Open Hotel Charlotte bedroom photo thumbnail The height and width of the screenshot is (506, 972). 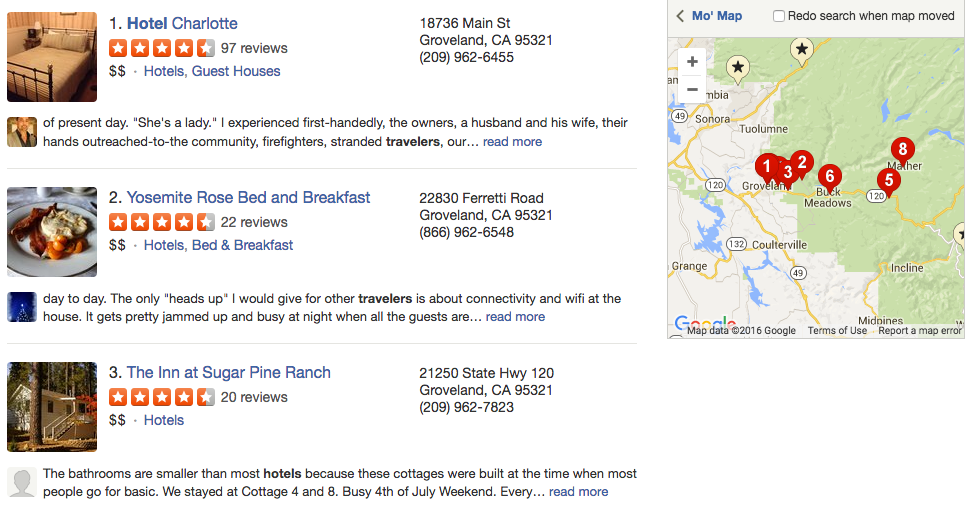pos(52,57)
